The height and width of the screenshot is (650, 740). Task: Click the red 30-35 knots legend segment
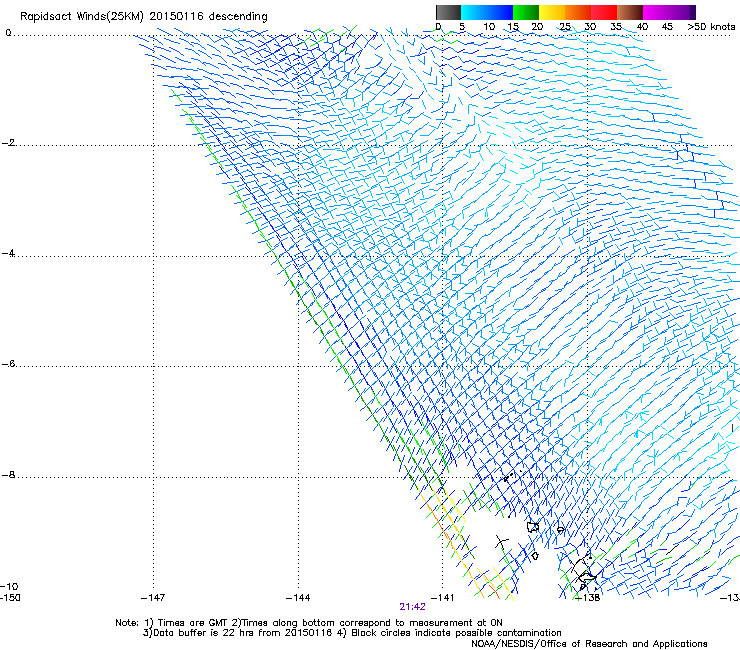click(604, 12)
